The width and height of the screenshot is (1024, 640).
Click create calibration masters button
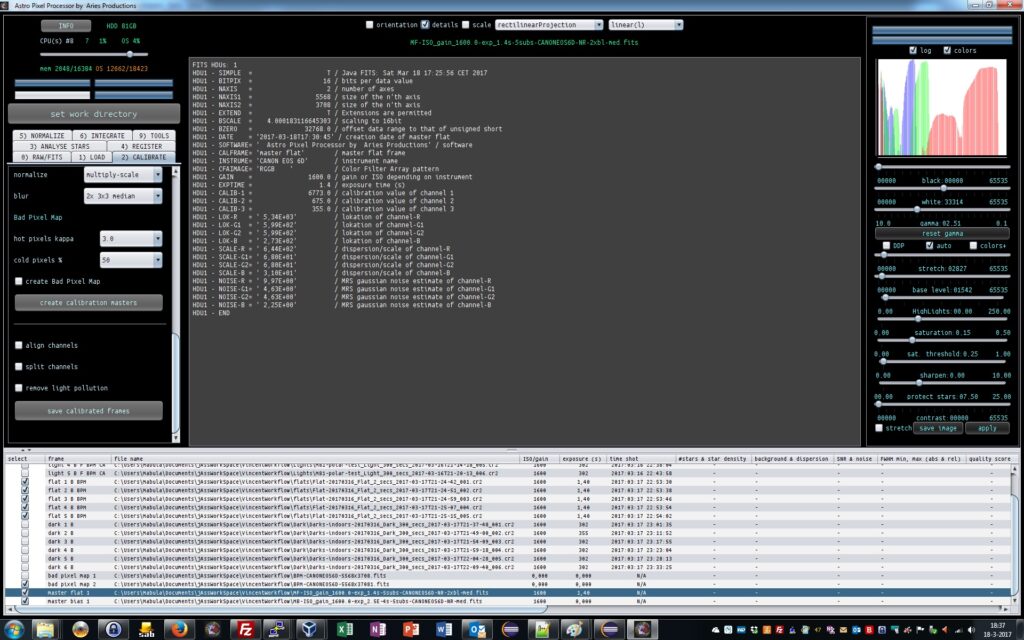click(x=88, y=302)
